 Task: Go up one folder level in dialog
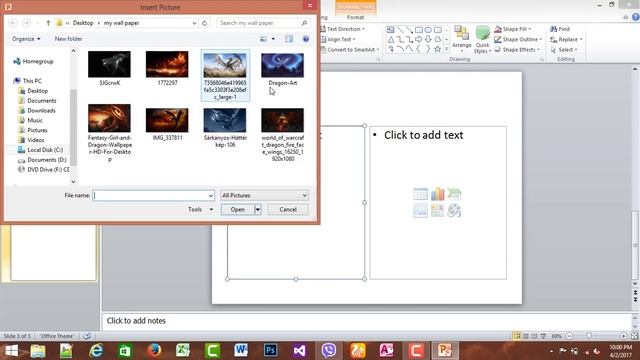(48, 23)
